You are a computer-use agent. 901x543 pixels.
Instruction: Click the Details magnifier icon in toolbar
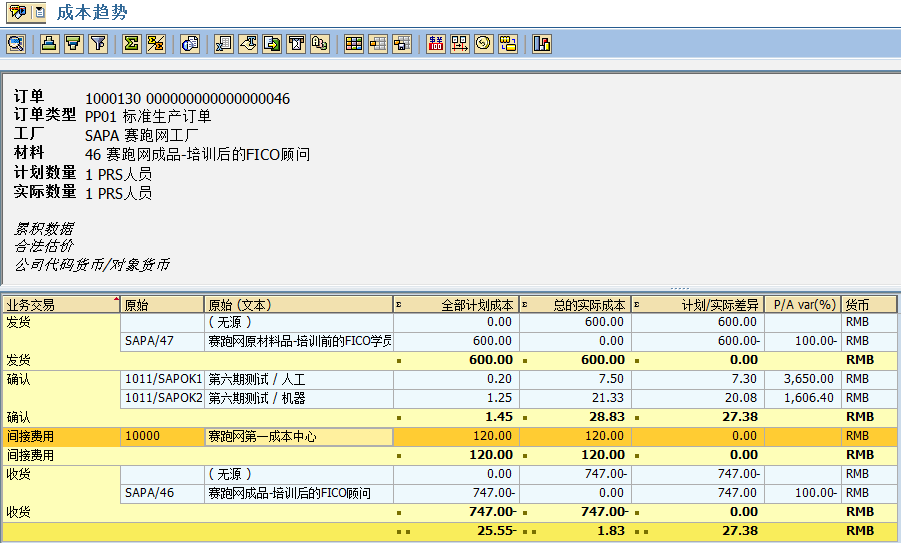(x=16, y=44)
